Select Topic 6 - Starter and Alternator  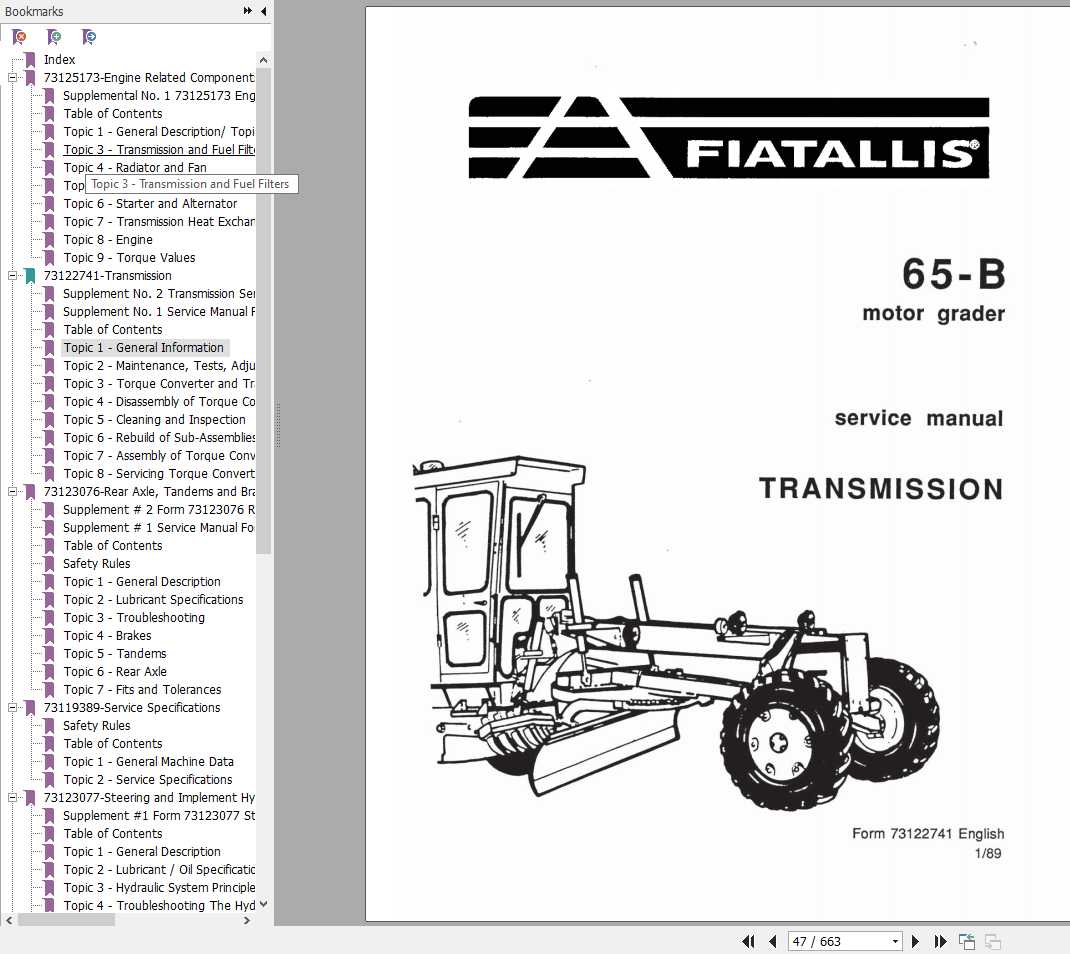pos(150,203)
